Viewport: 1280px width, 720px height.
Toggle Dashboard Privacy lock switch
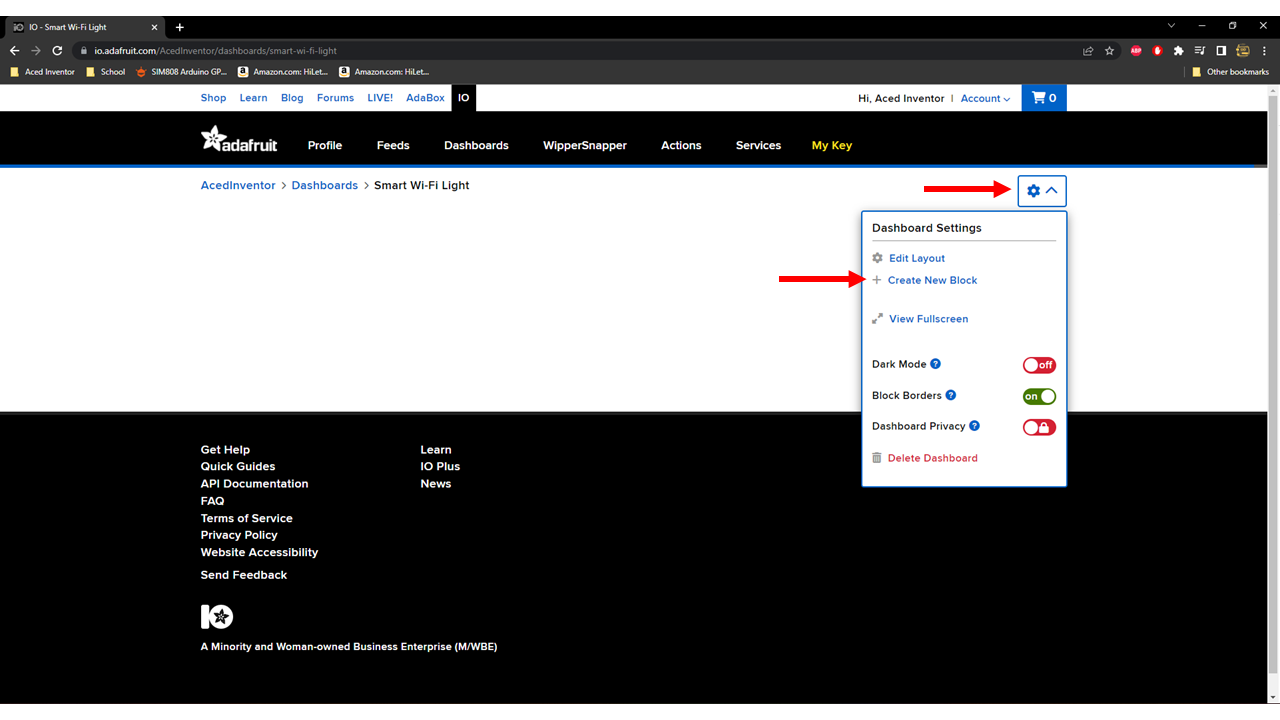[x=1039, y=427]
